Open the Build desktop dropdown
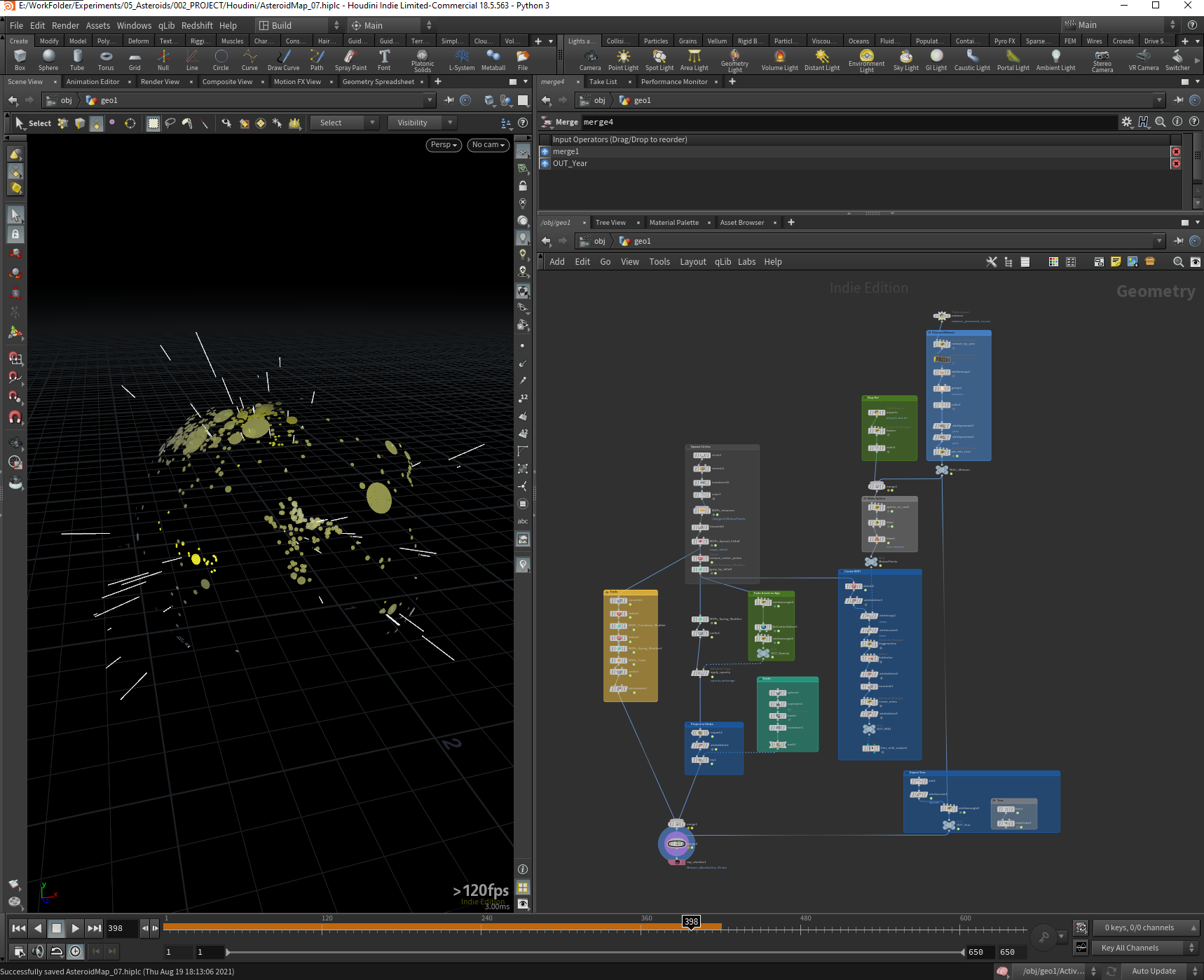 pyautogui.click(x=299, y=25)
